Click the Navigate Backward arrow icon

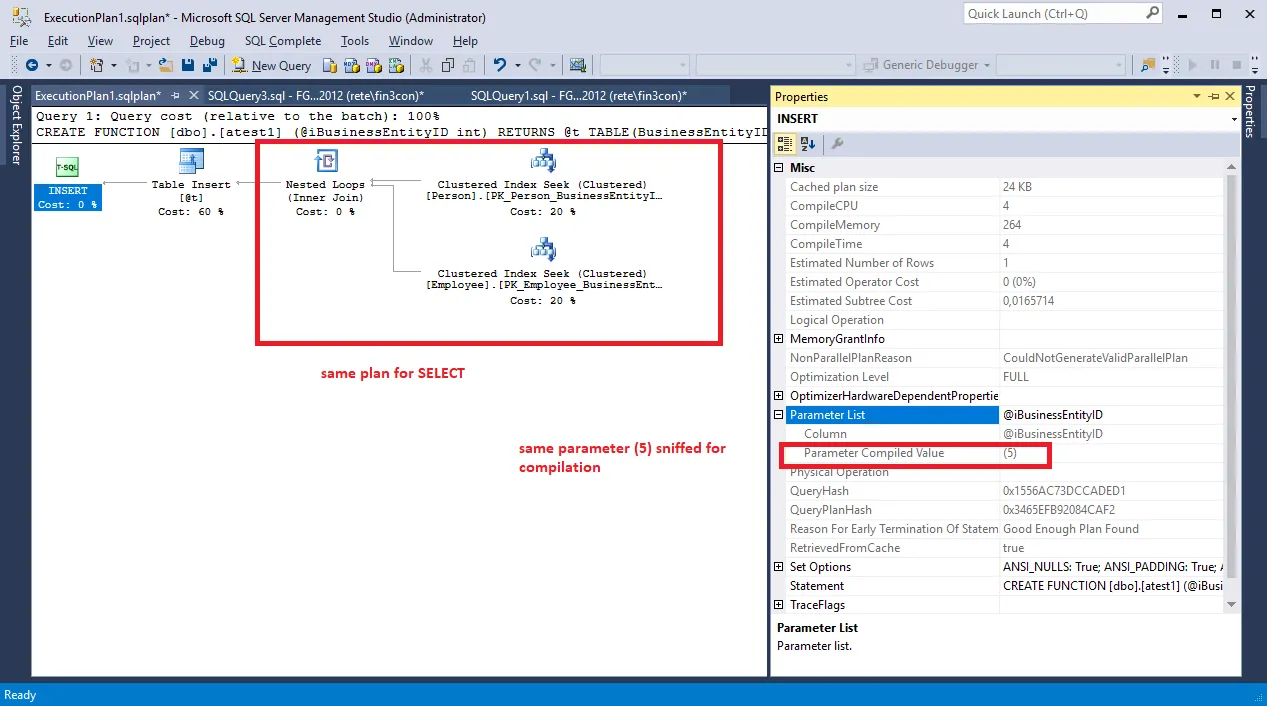click(32, 65)
